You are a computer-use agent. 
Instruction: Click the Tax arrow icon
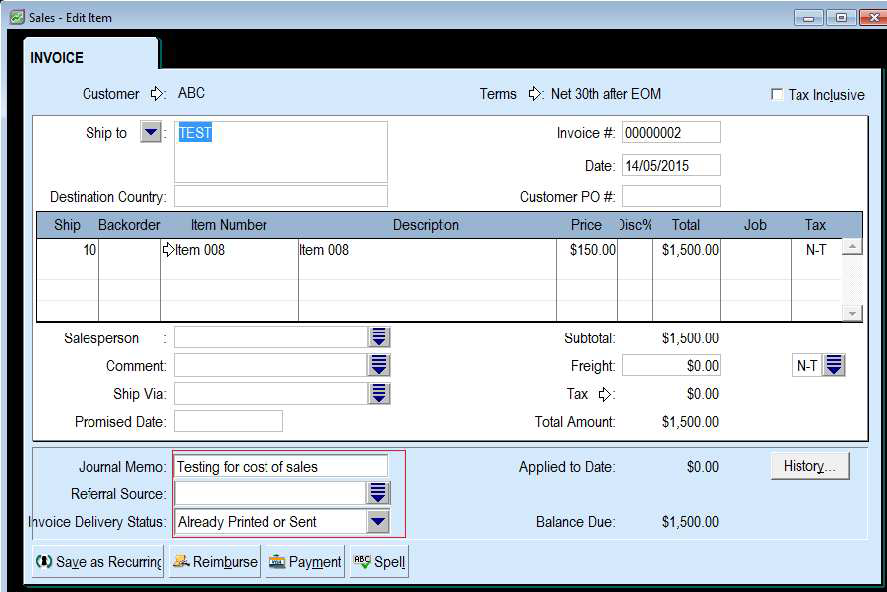[x=604, y=394]
